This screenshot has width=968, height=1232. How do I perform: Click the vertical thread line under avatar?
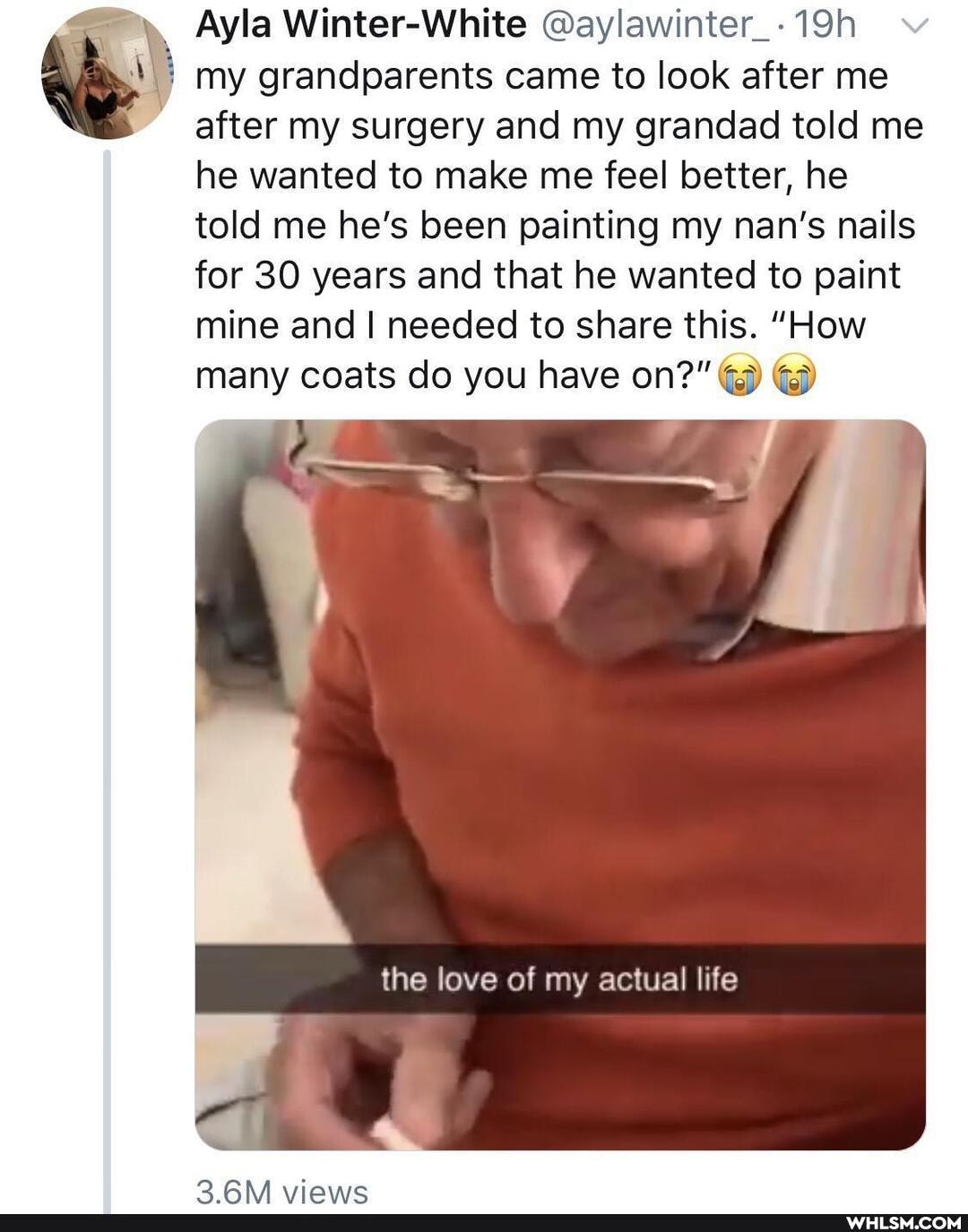[x=107, y=681]
